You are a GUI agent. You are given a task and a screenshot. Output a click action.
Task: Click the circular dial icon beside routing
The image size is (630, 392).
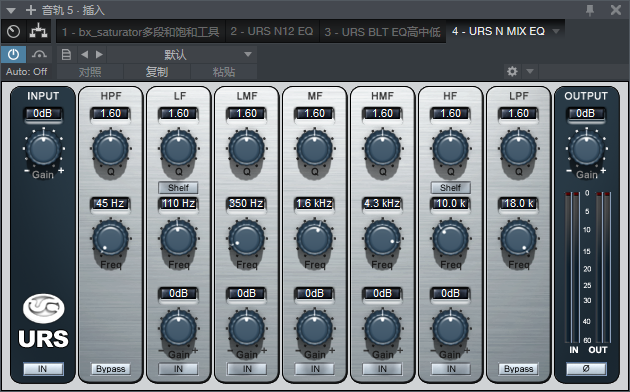(14, 31)
